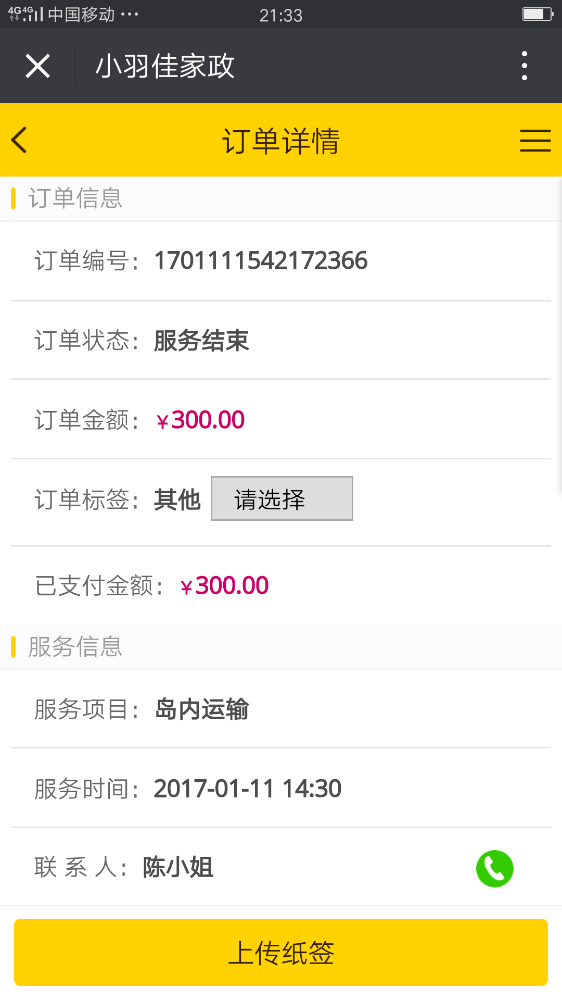Tap the battery indicator in the status bar
The height and width of the screenshot is (1000, 562).
537,14
